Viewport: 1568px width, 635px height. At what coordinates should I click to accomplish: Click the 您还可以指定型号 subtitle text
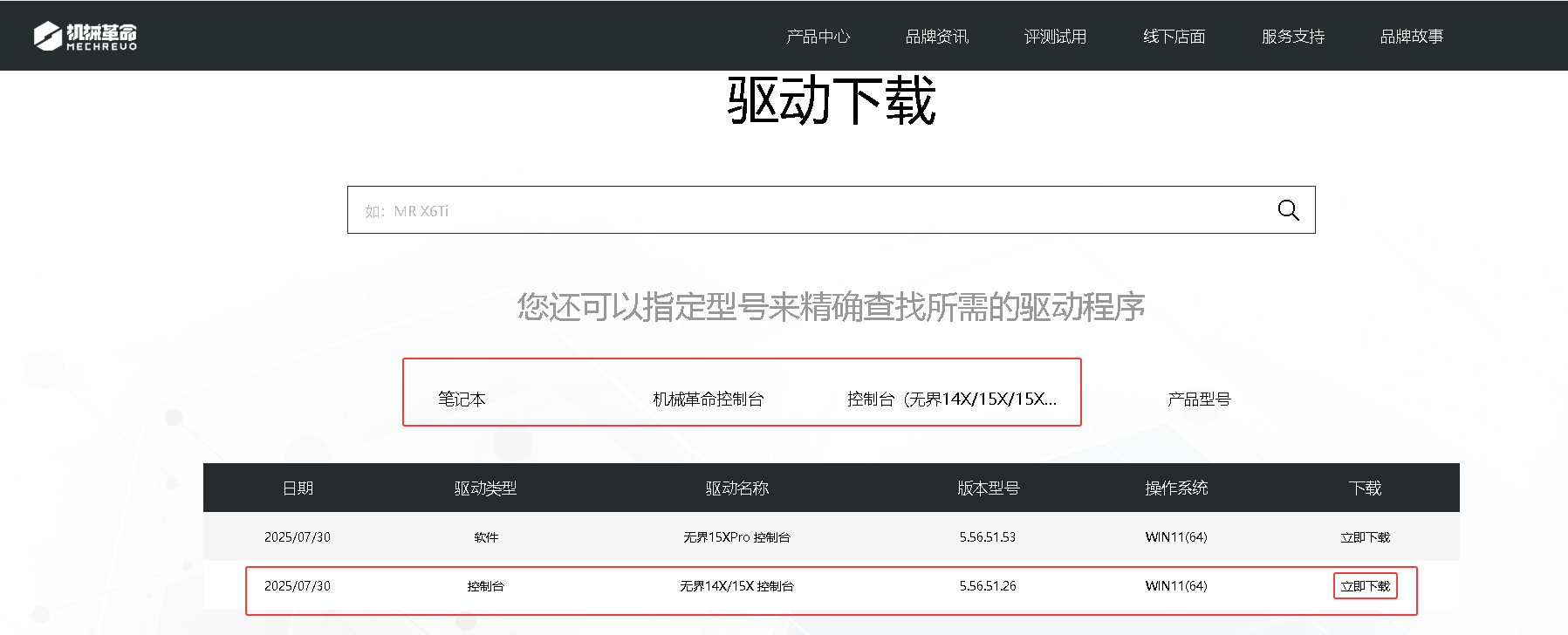point(832,307)
